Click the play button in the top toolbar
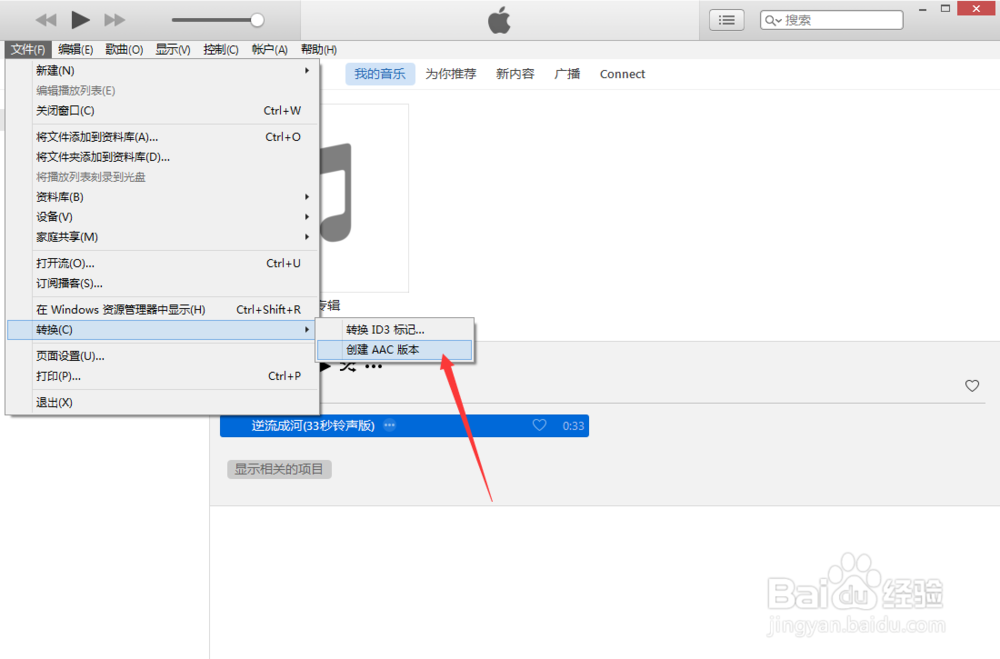 pos(80,18)
